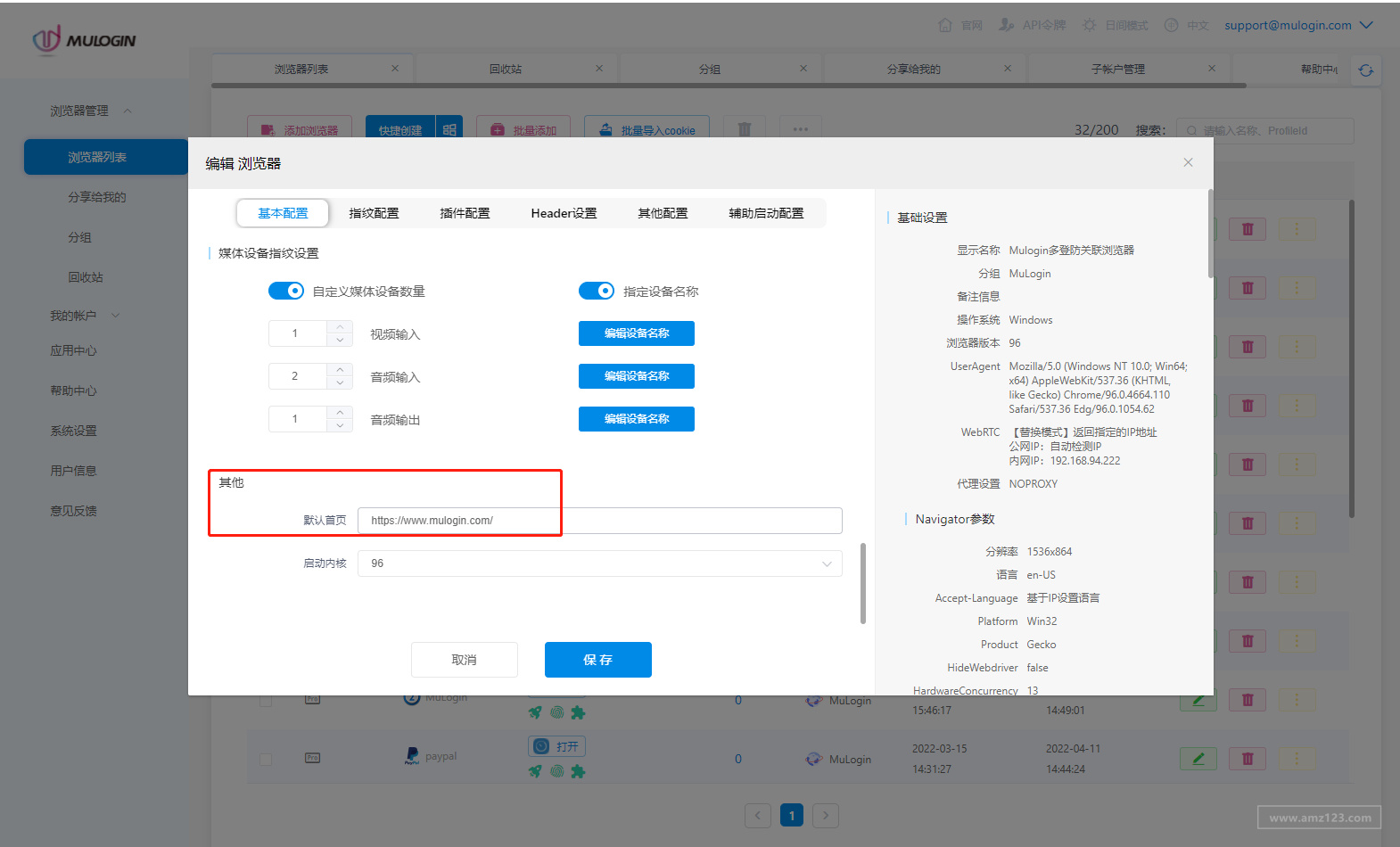Open 启动内核 dropdown
Screen dimensions: 1400x847
(x=600, y=563)
